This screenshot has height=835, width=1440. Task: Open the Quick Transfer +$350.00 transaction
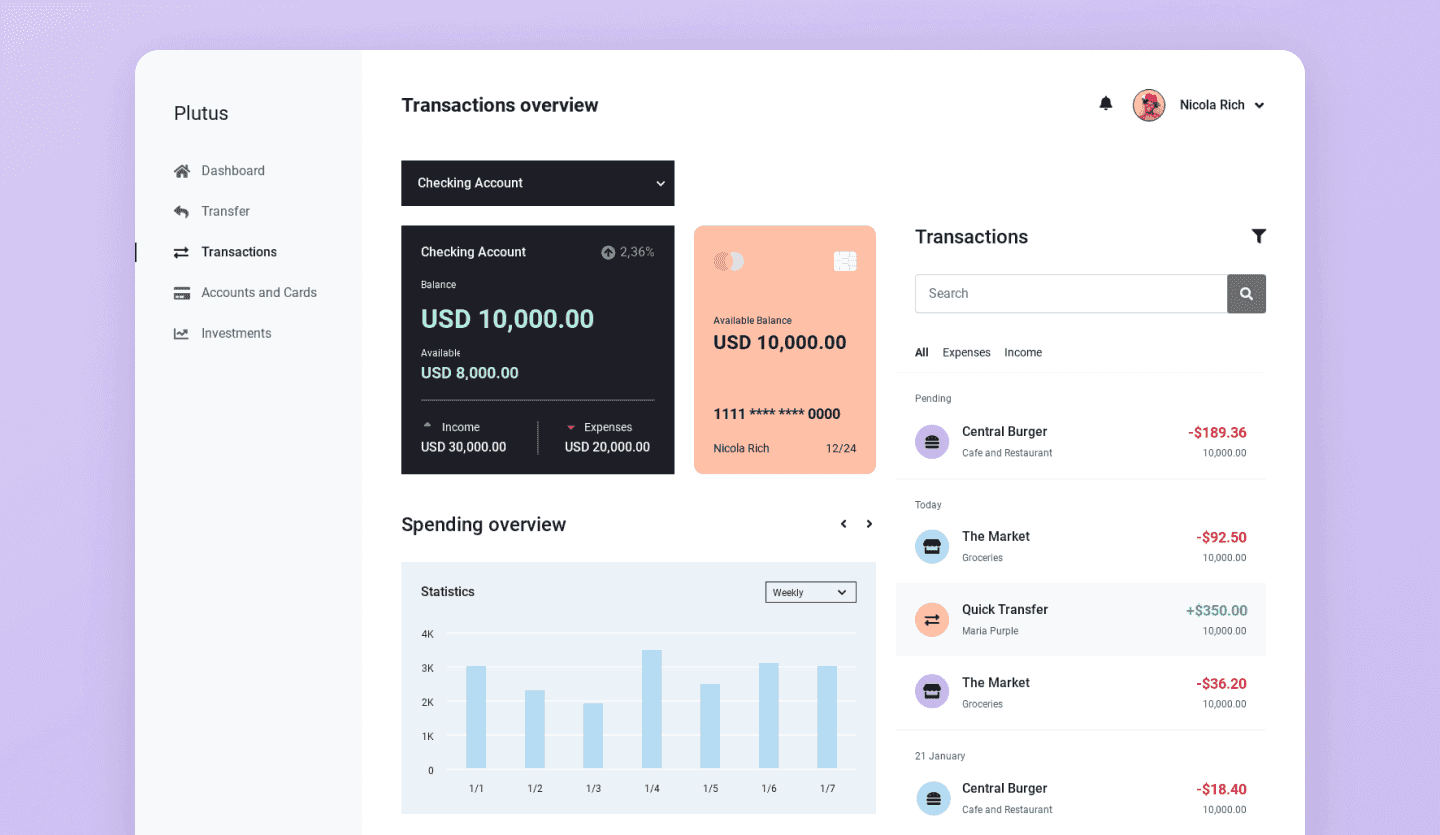click(1081, 620)
